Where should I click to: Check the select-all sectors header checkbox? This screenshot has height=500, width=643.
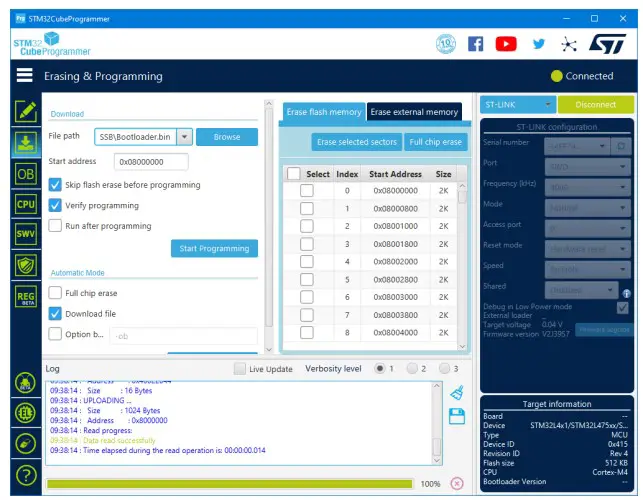tap(294, 174)
